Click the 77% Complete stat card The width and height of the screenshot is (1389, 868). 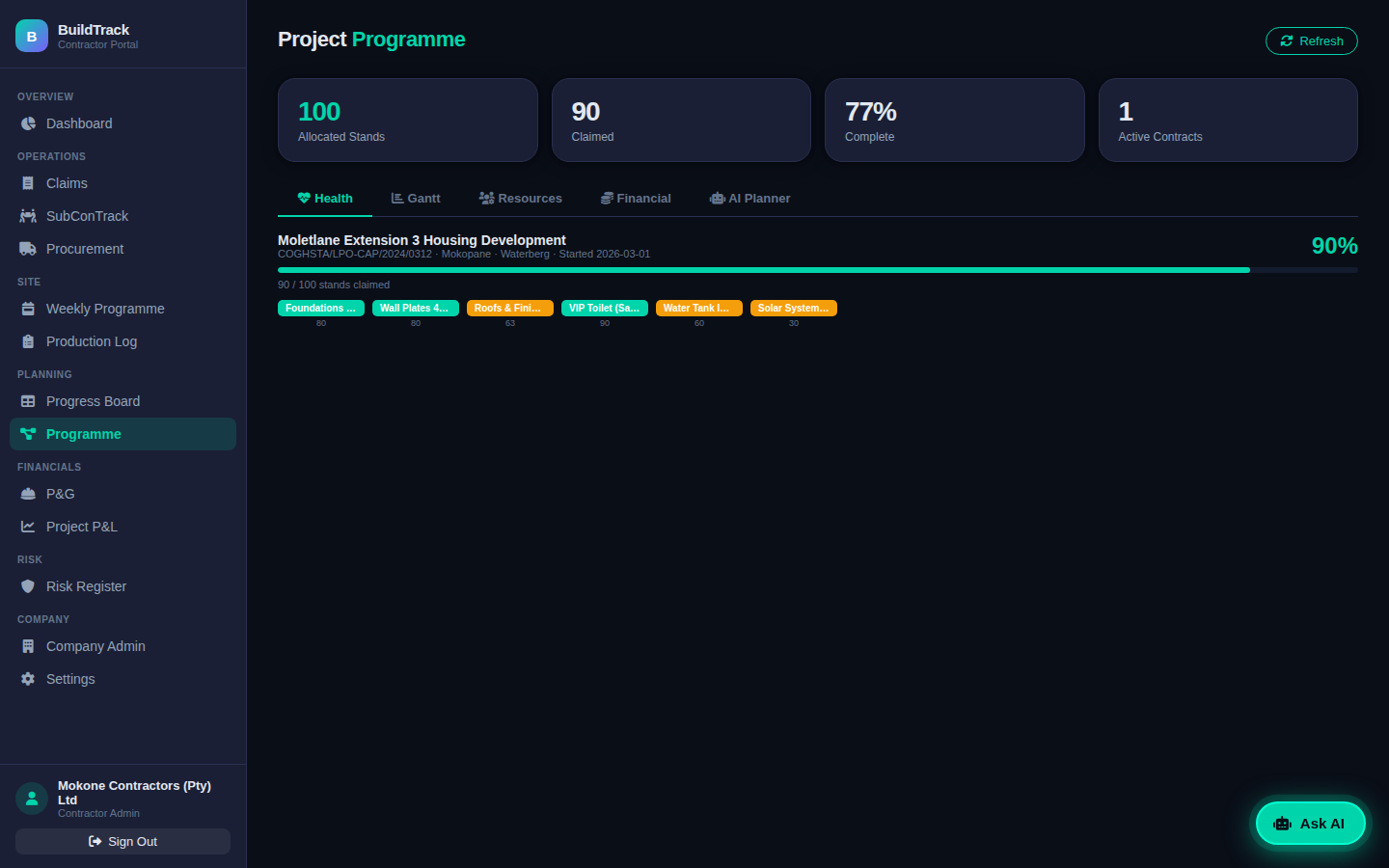click(955, 120)
